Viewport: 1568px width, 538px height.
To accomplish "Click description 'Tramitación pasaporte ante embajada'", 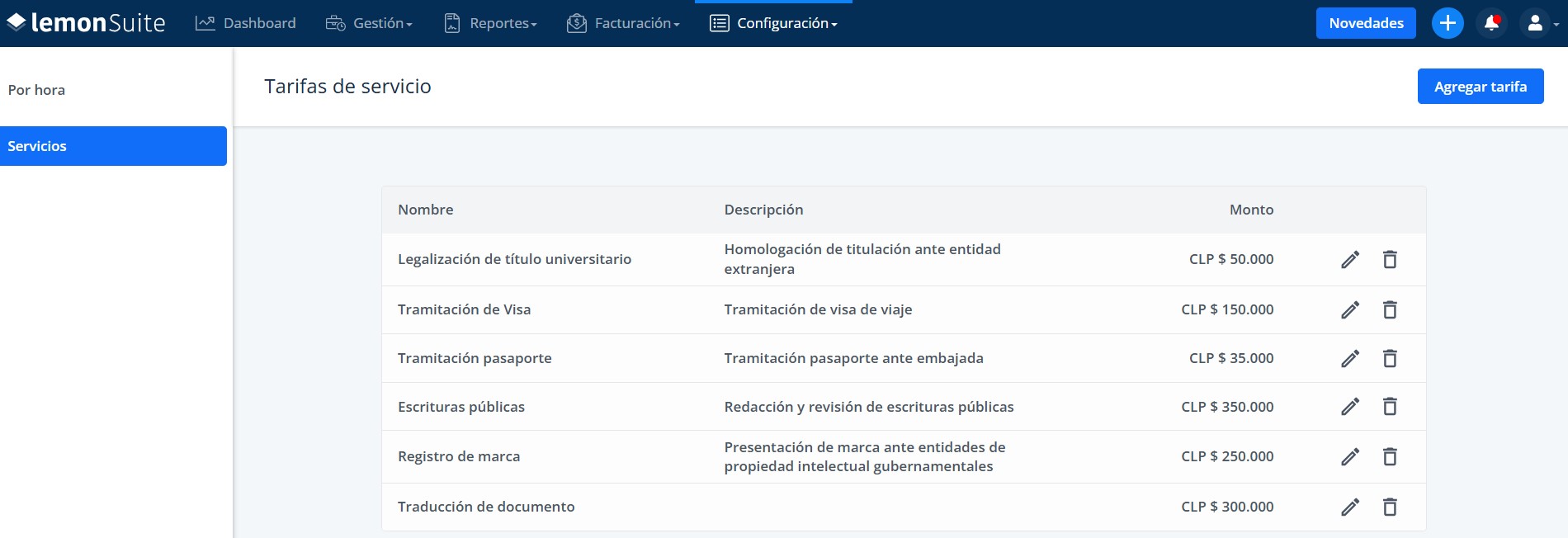I will pos(853,358).
